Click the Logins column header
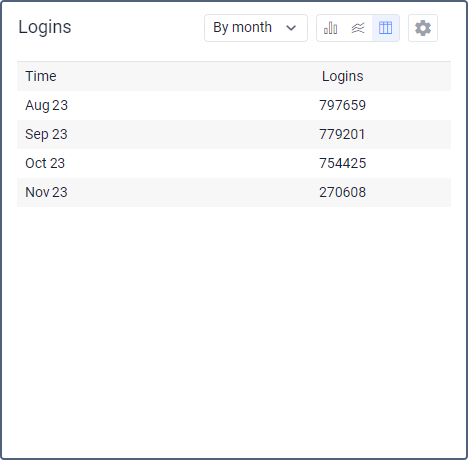This screenshot has width=468, height=460. click(x=342, y=76)
